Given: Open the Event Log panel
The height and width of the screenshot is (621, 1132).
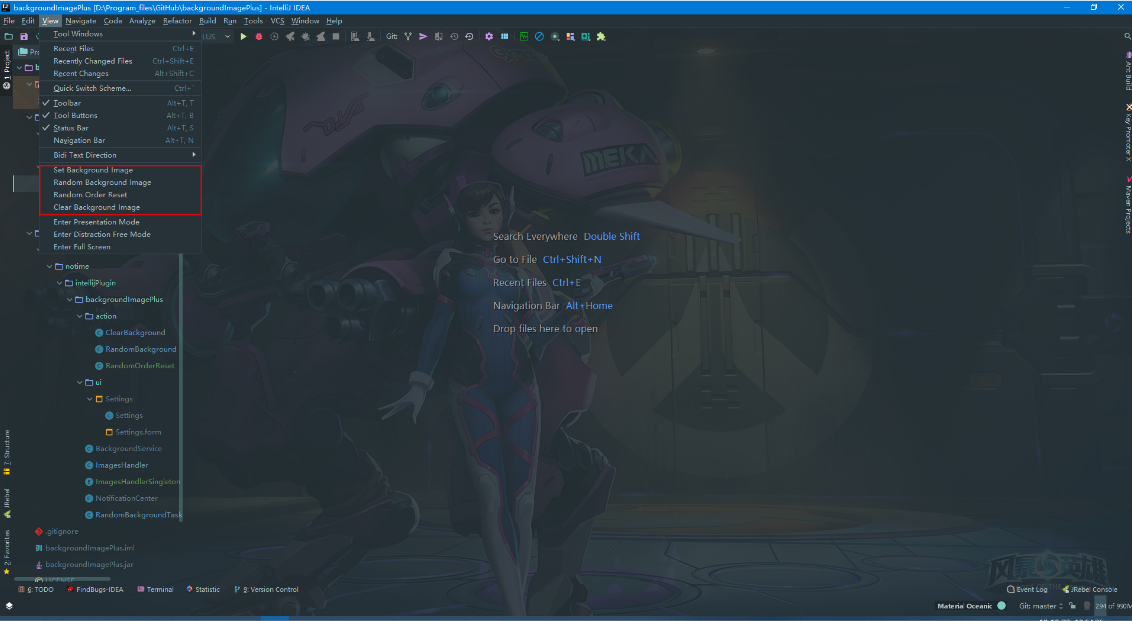Looking at the screenshot, I should tap(1027, 589).
